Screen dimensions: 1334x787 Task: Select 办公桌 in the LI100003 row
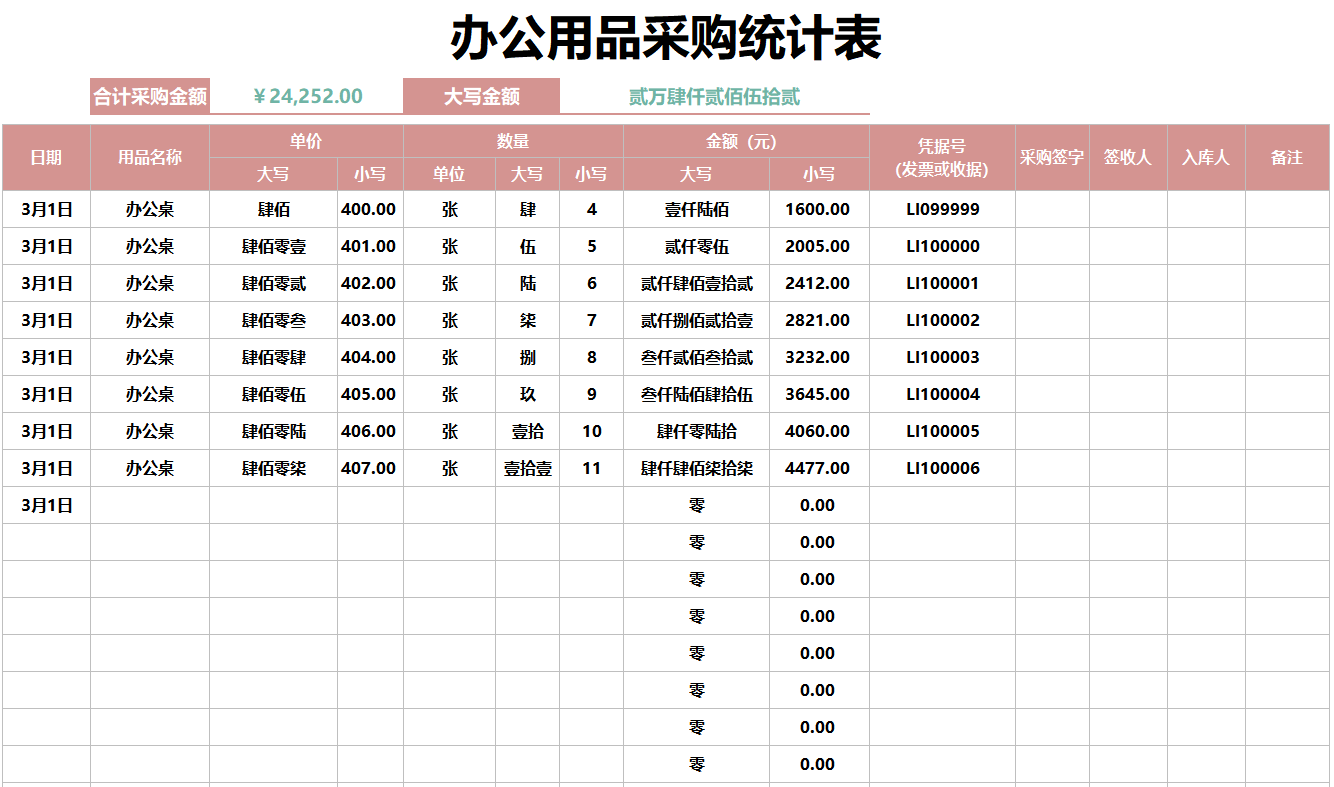(x=150, y=357)
